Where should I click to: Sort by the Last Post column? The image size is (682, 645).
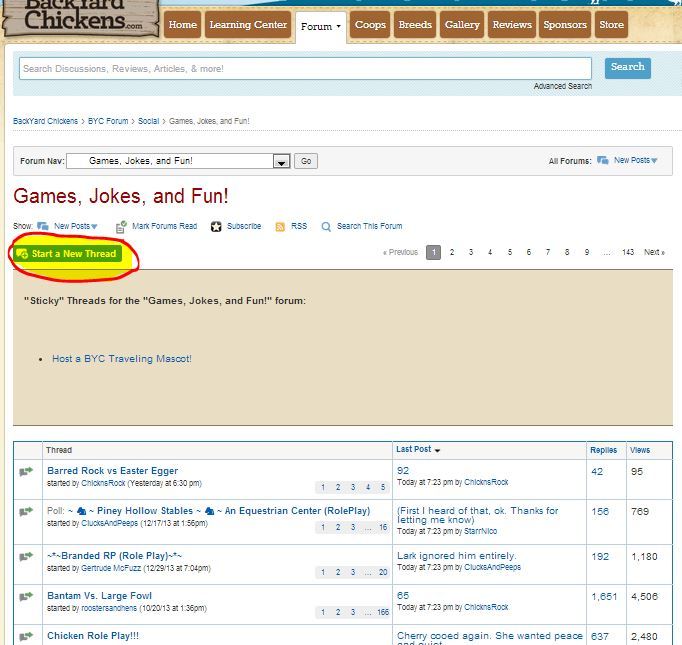tap(418, 449)
